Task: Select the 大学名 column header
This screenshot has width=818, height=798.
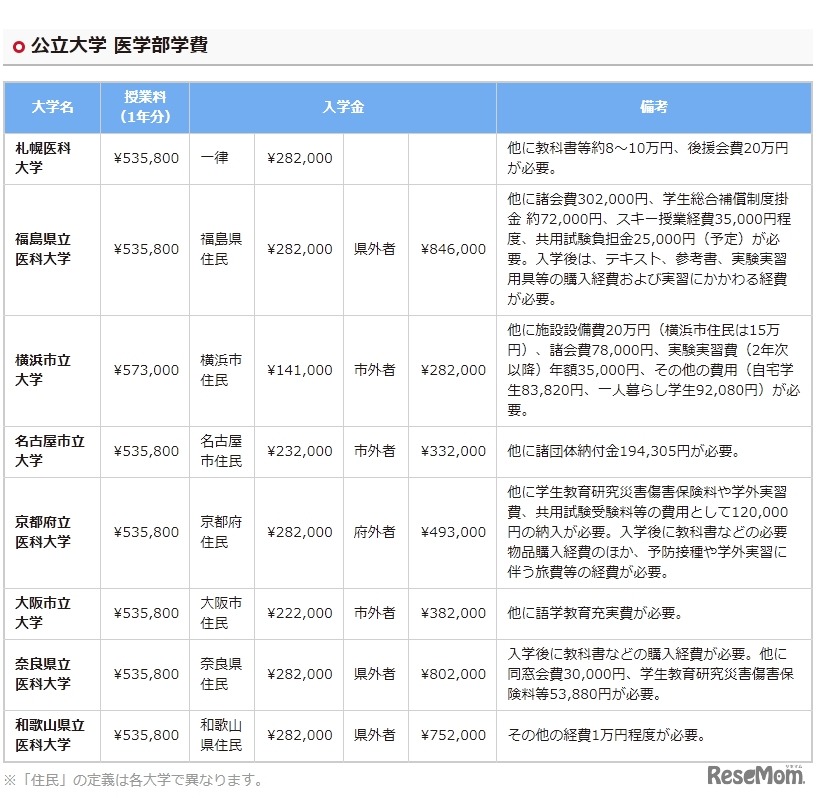Action: [51, 108]
